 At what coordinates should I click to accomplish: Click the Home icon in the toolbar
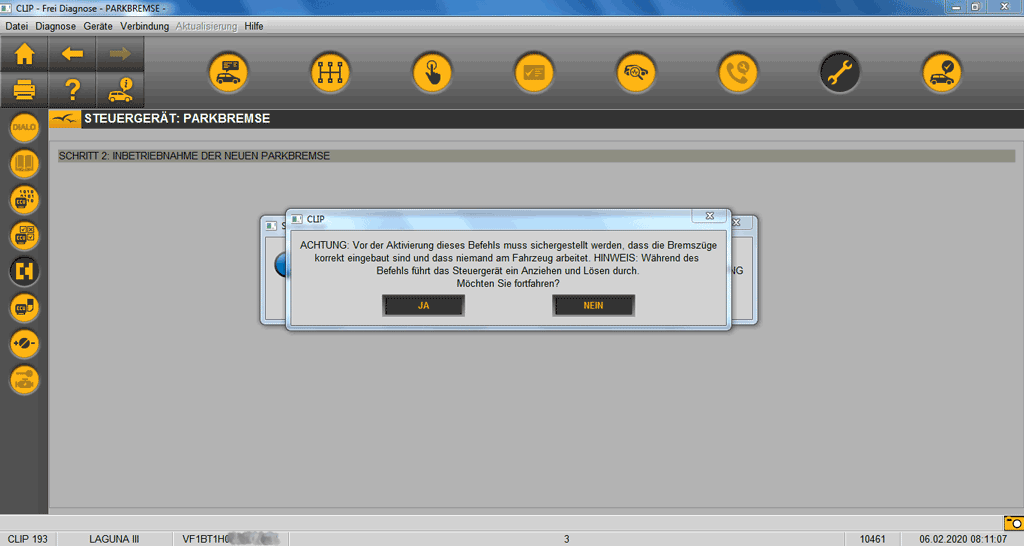(x=24, y=54)
